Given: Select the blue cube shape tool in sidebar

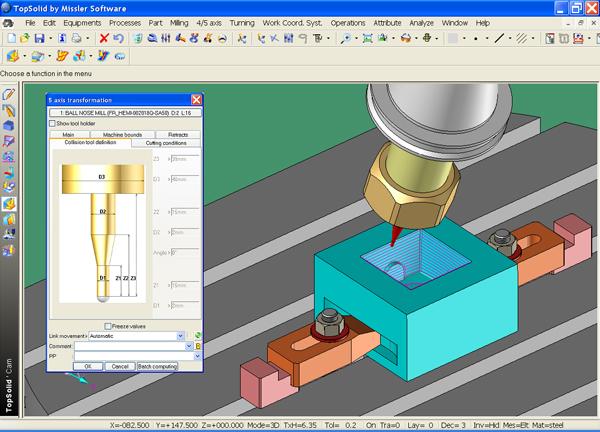Looking at the screenshot, I should click(x=8, y=126).
